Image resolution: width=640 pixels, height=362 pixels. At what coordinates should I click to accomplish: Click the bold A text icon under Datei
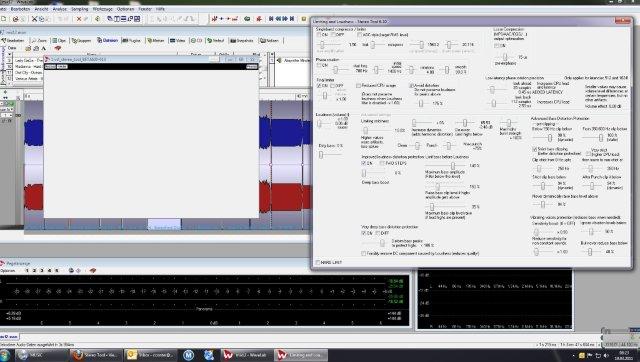[x=43, y=48]
